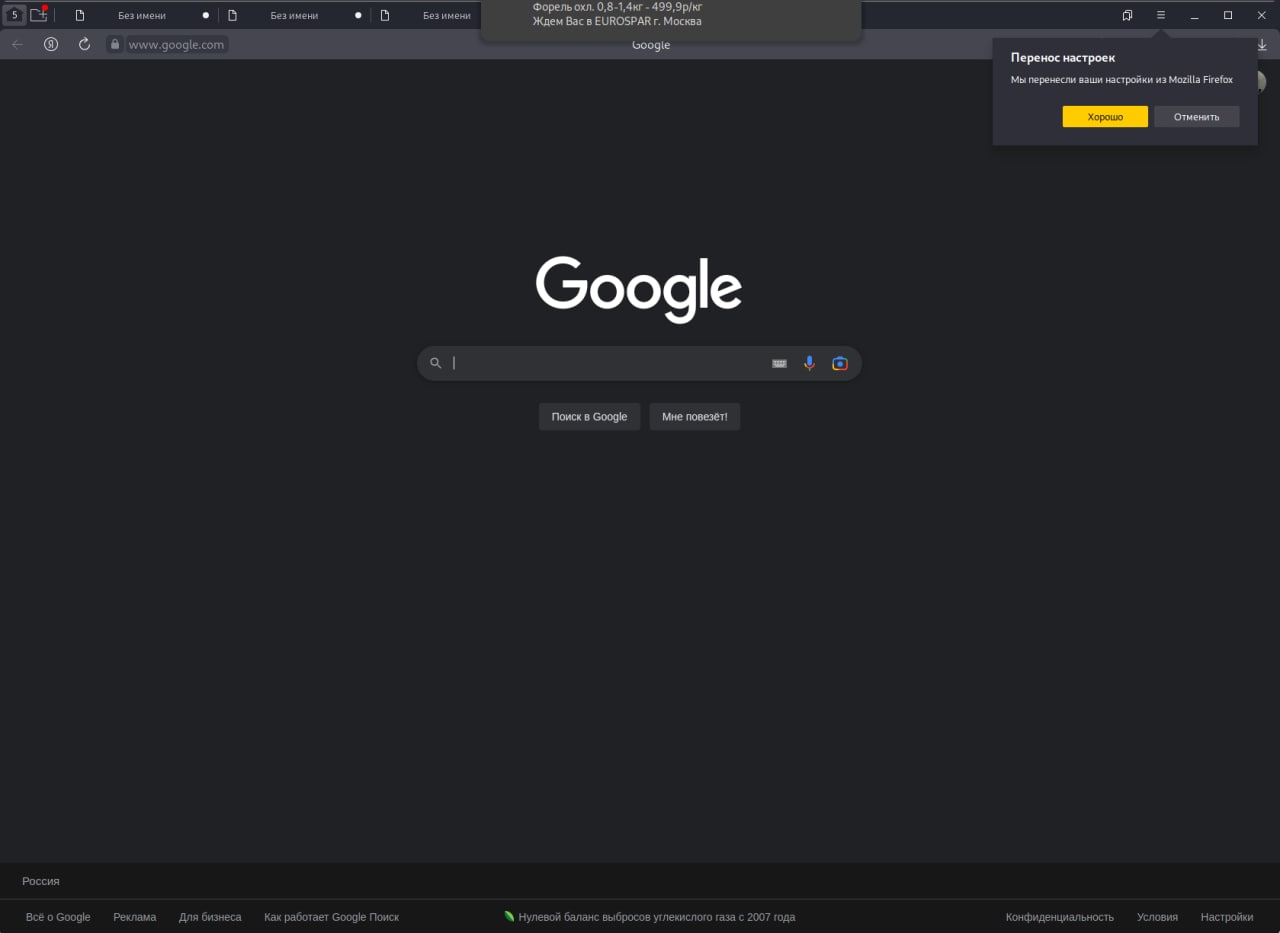Switch to the middle "Без имени" tab
Screen dimensions: 1280x933
click(294, 16)
